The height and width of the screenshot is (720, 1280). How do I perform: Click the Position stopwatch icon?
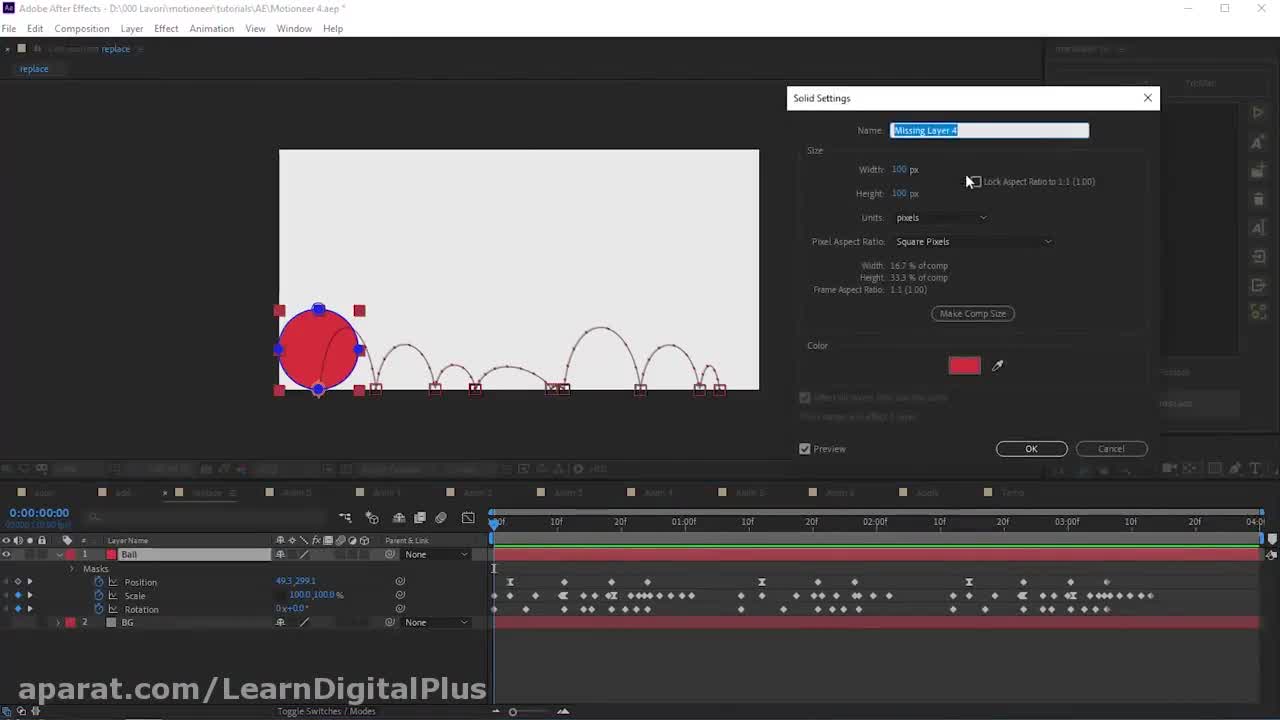tap(99, 582)
